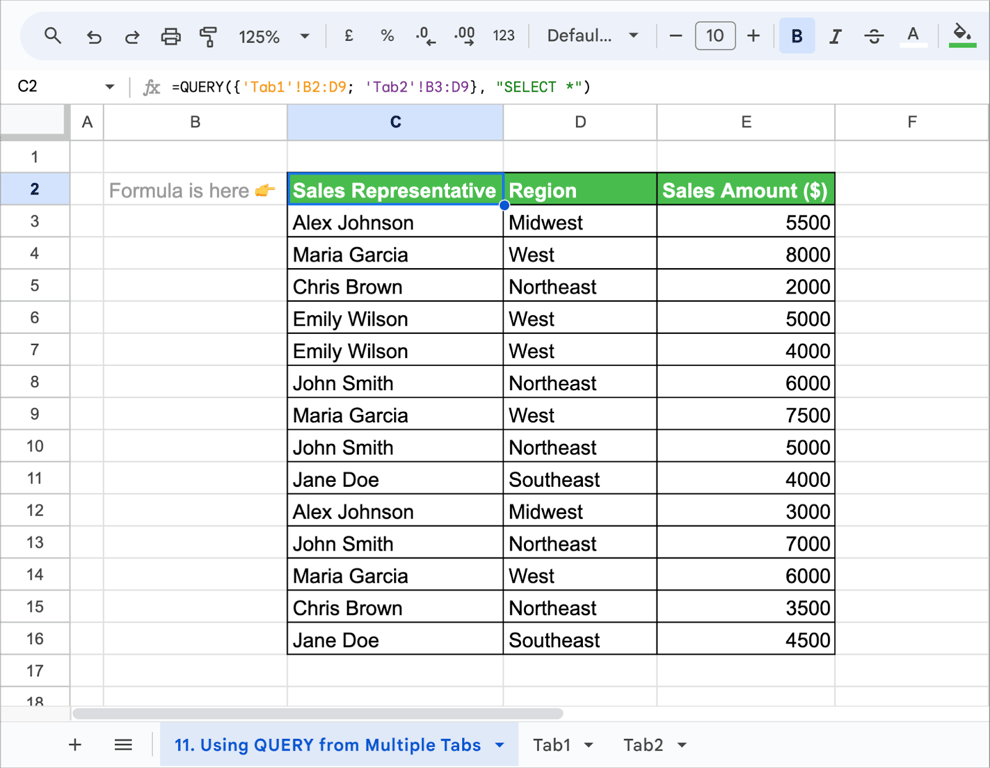Image resolution: width=990 pixels, height=768 pixels.
Task: Select Jane Doe in row 11
Action: [395, 479]
